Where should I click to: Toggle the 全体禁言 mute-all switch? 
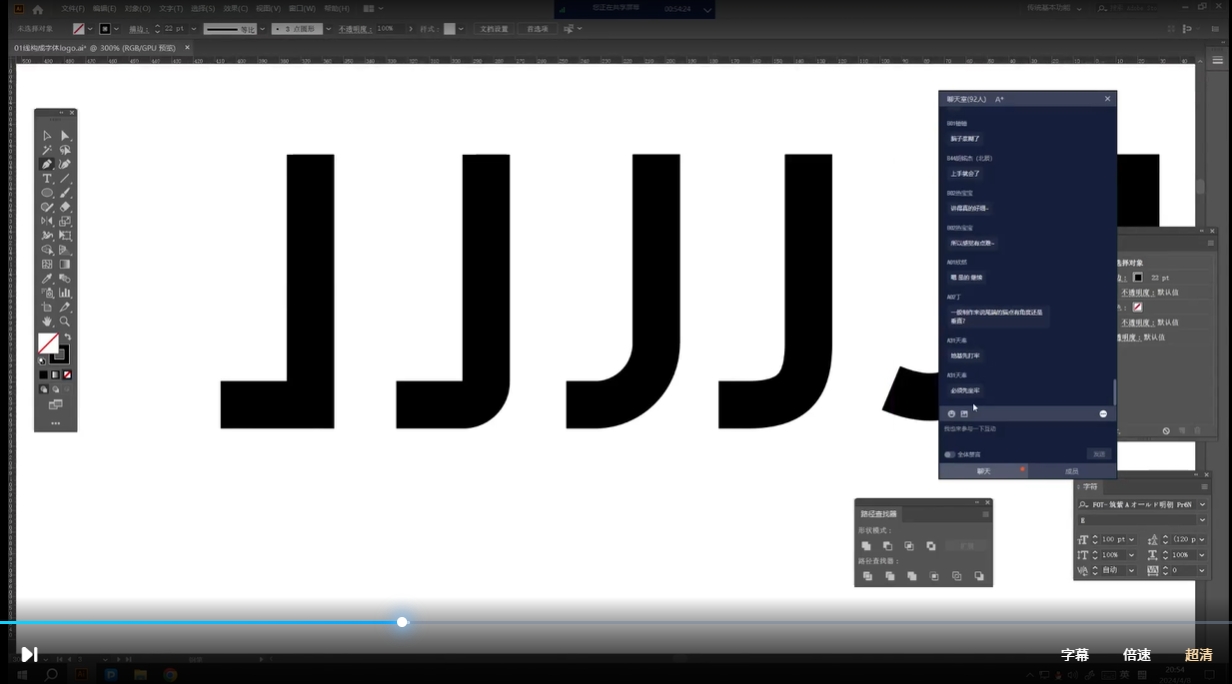click(949, 454)
